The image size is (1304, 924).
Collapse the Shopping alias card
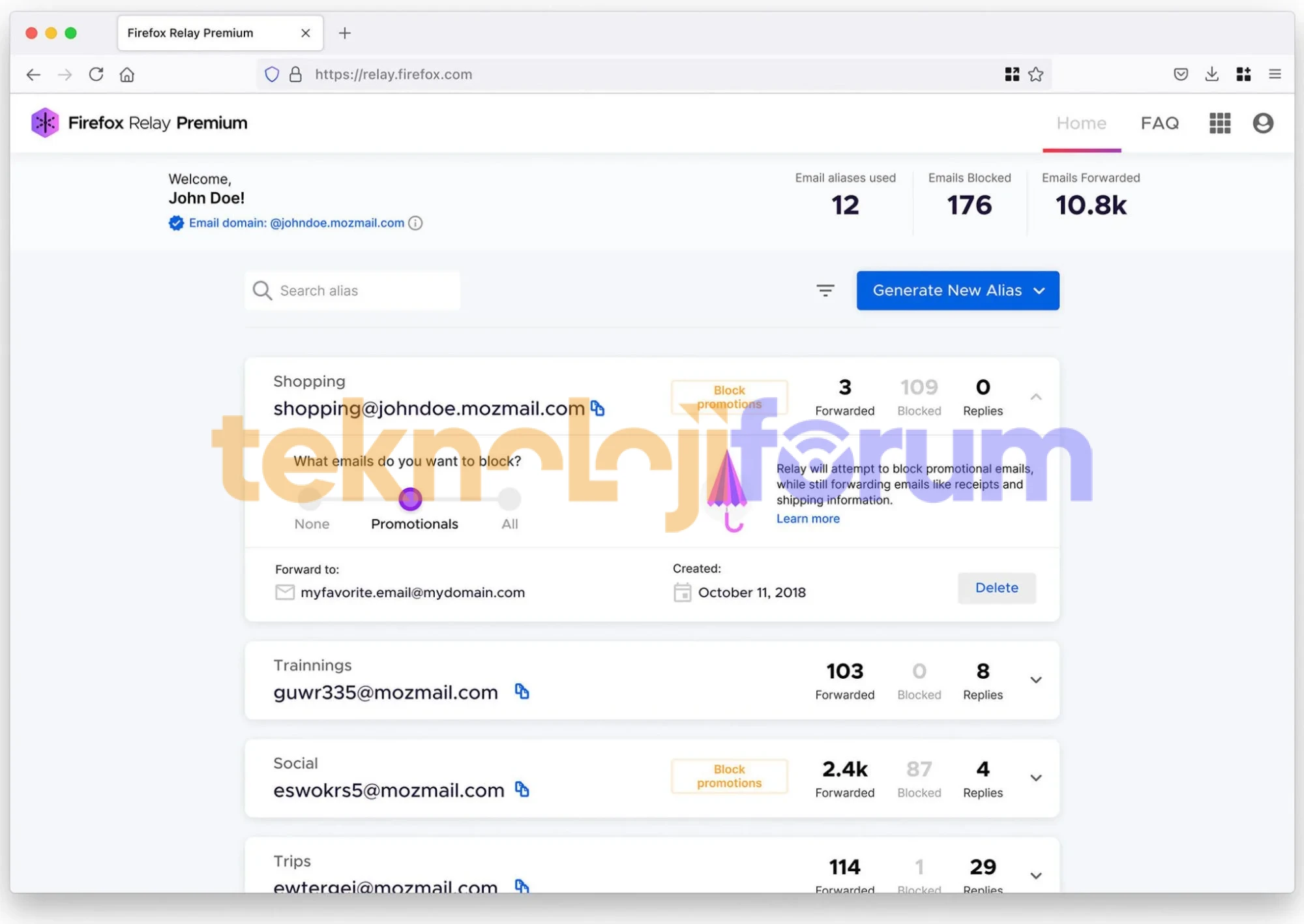(1035, 396)
